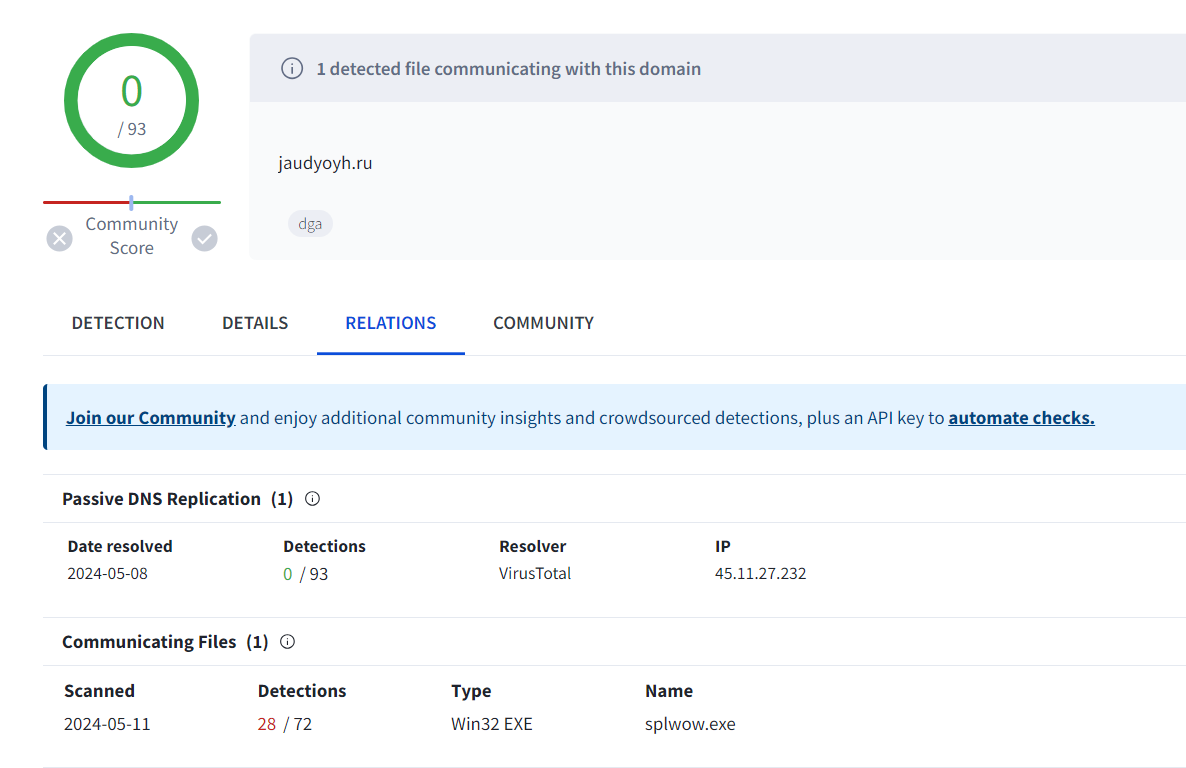This screenshot has width=1186, height=768.
Task: Click info icon next to Communicating Files
Action: click(288, 642)
